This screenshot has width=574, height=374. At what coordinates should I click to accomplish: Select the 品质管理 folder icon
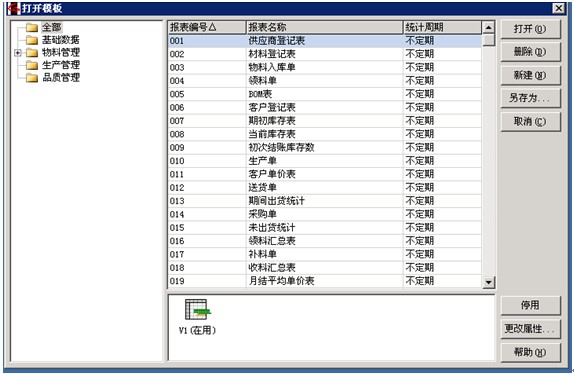coord(32,78)
